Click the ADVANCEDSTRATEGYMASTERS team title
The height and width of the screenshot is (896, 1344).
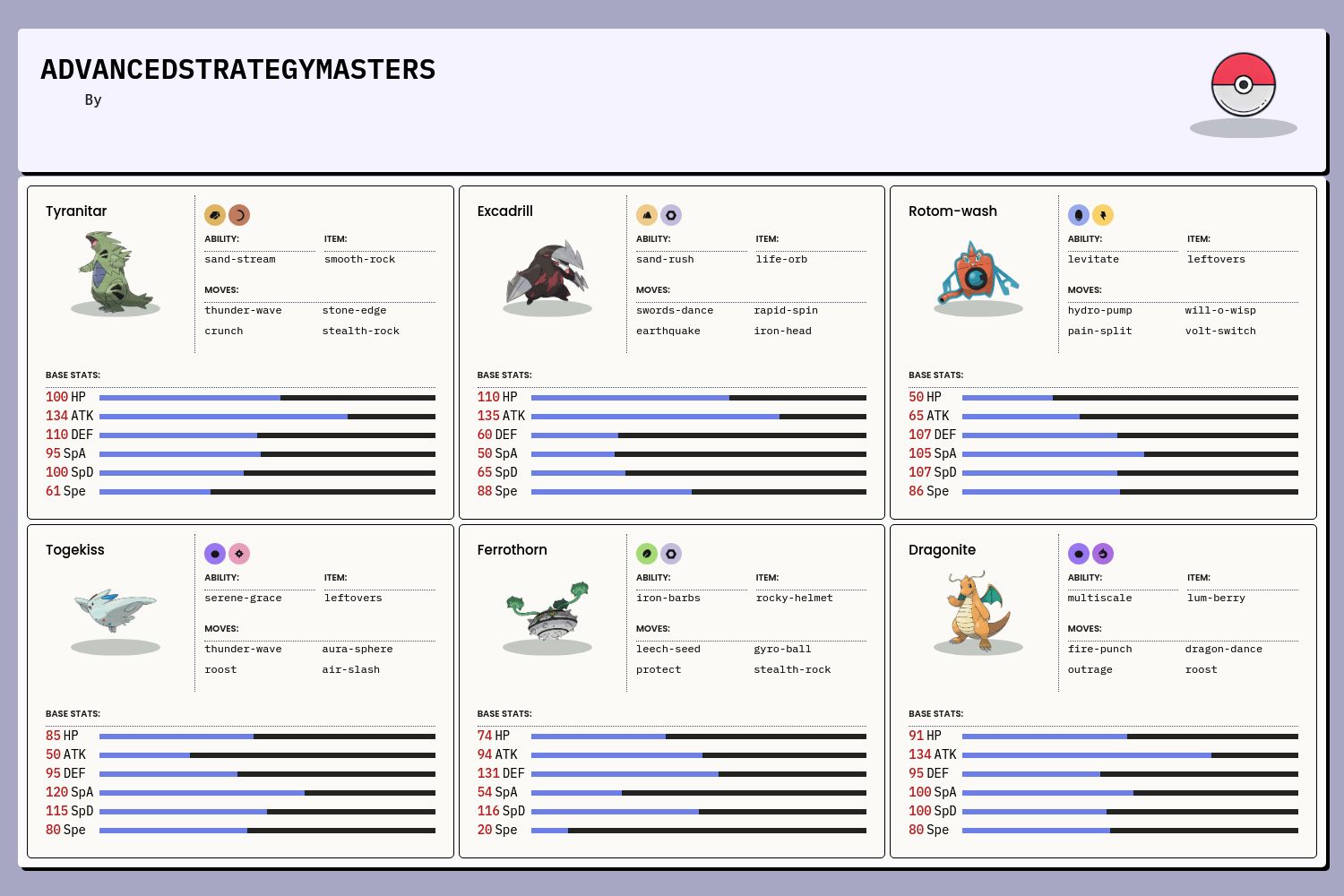(x=238, y=70)
